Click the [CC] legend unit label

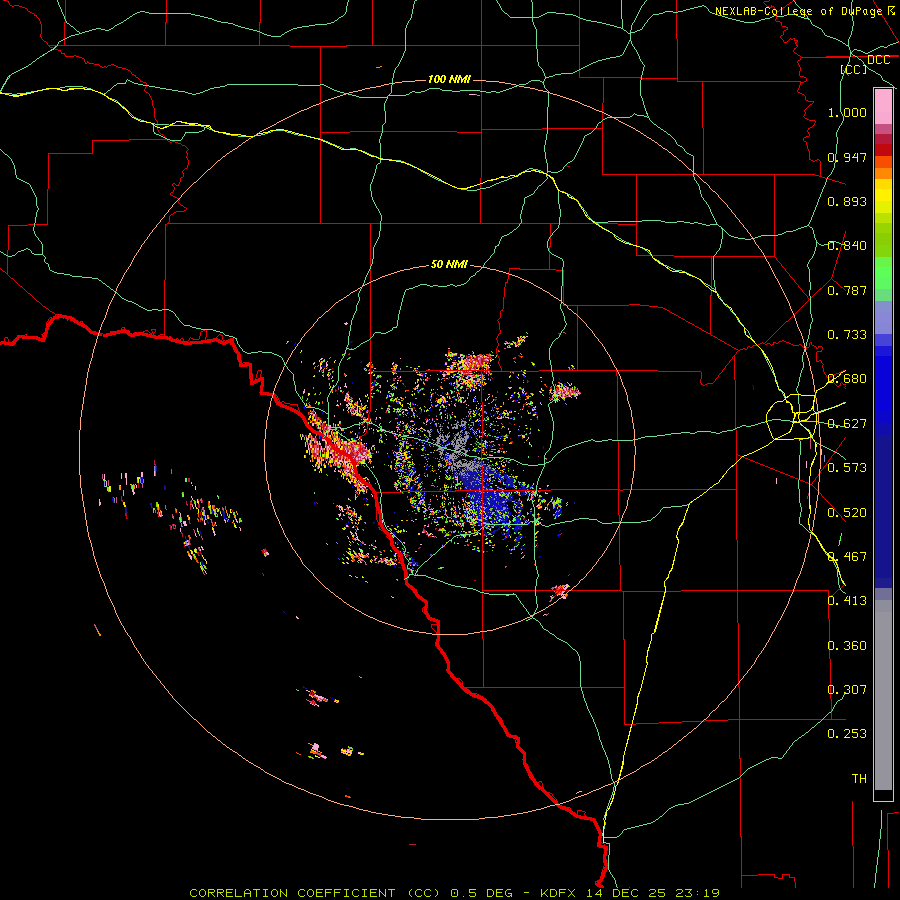(x=854, y=69)
